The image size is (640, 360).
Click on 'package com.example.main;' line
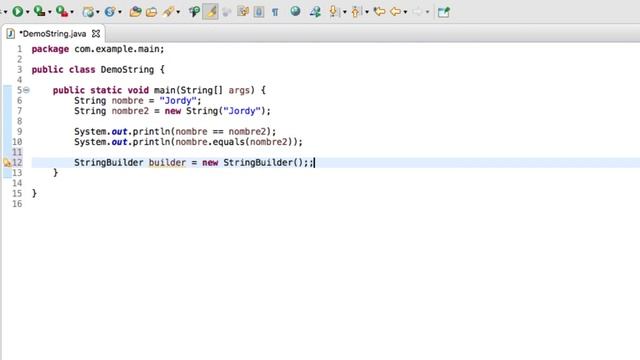pos(98,49)
